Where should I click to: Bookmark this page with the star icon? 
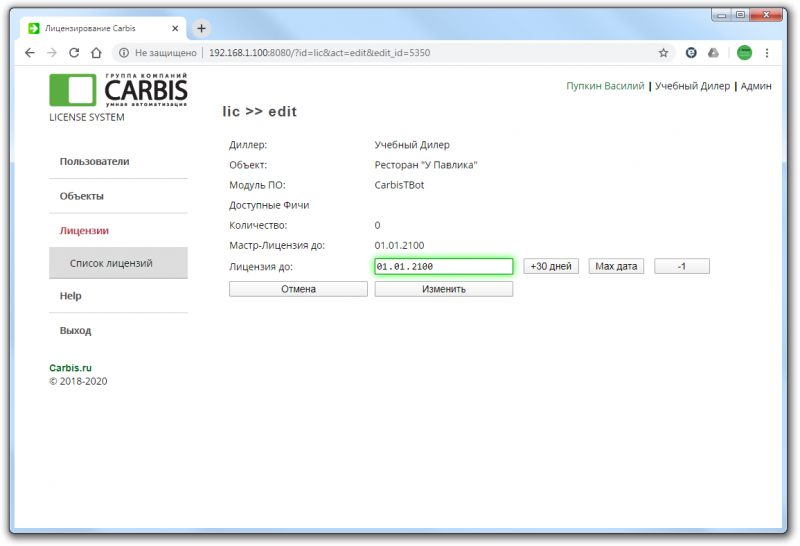coord(663,52)
